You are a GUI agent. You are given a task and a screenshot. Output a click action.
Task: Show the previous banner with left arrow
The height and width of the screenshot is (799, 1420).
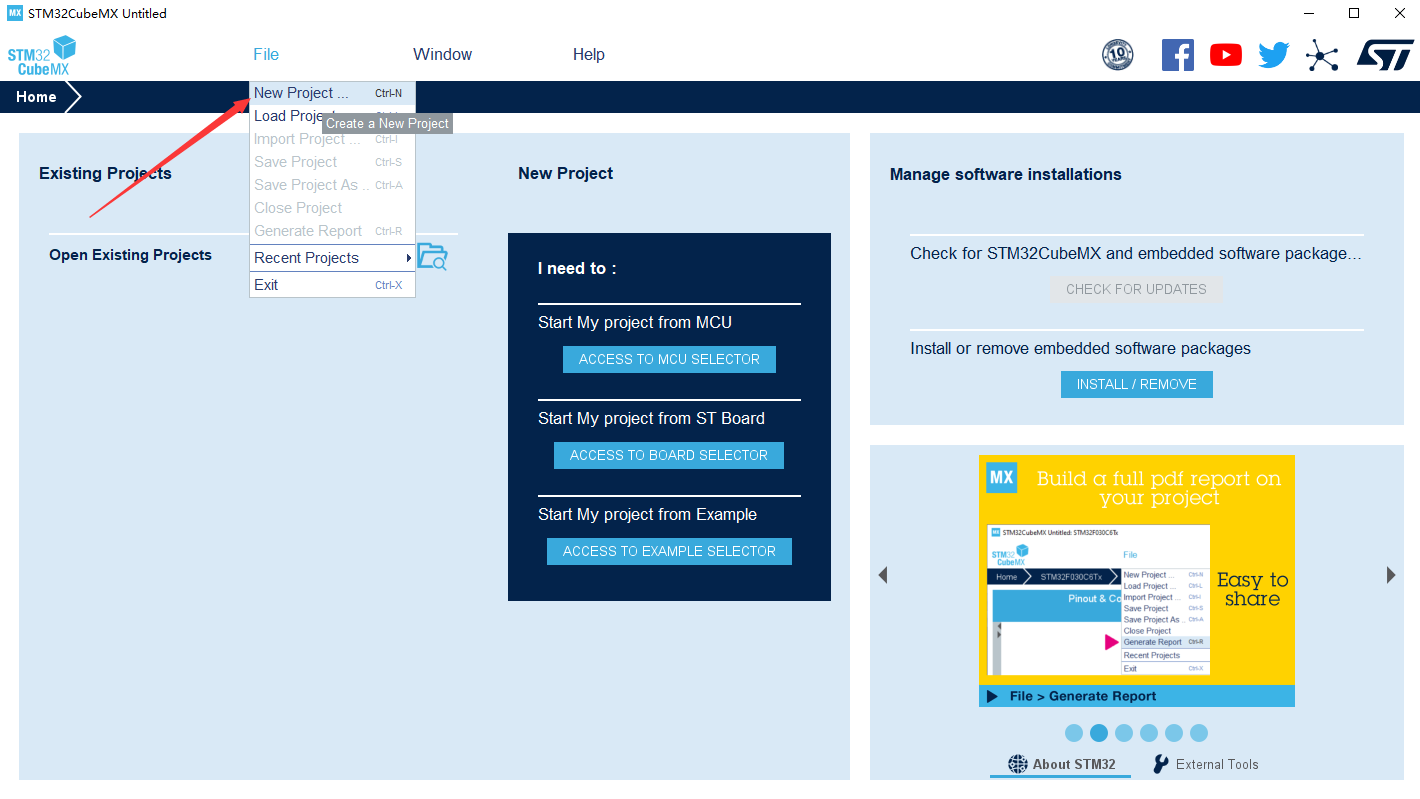883,575
